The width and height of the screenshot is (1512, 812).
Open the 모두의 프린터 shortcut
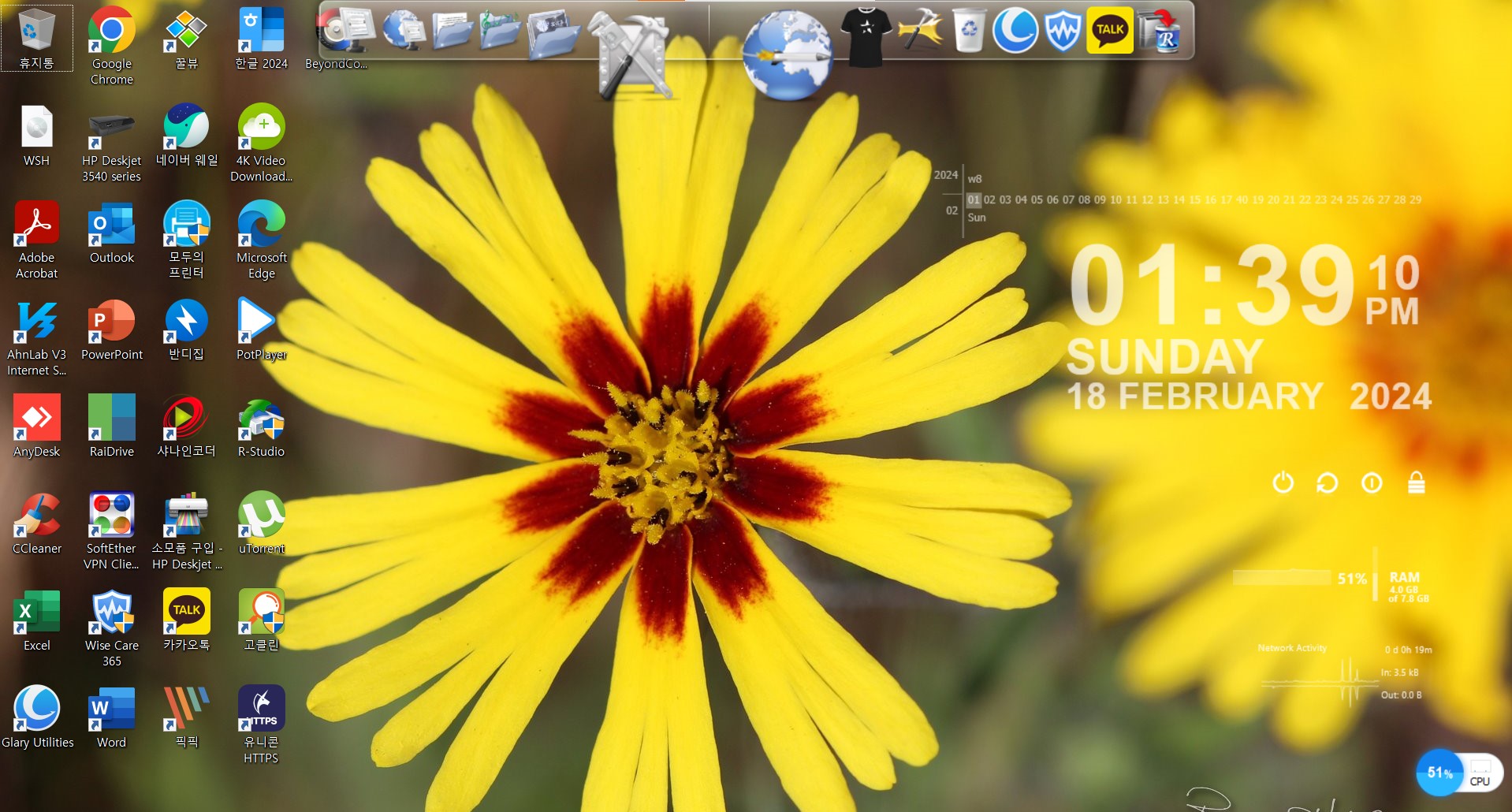tap(186, 240)
